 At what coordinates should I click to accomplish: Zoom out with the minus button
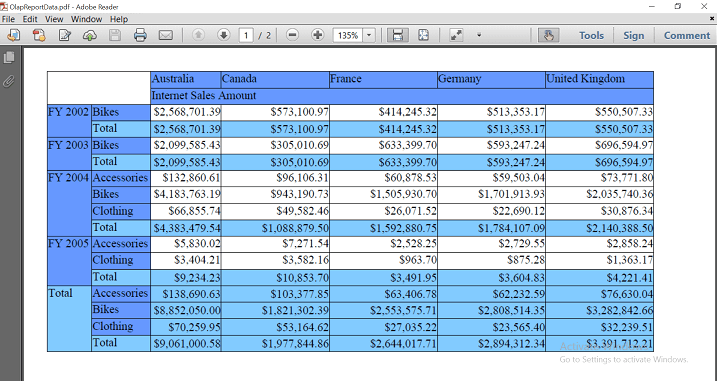pos(292,35)
